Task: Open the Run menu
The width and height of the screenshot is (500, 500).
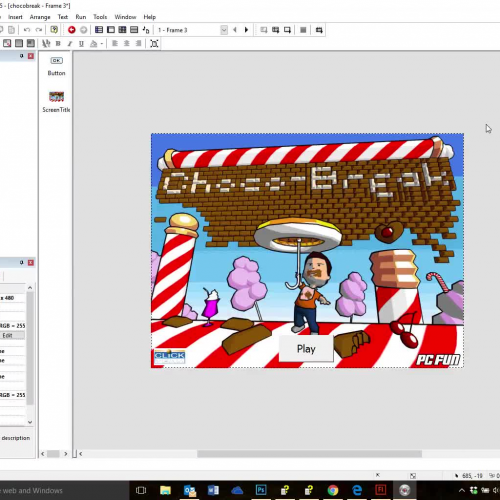Action: click(x=81, y=17)
